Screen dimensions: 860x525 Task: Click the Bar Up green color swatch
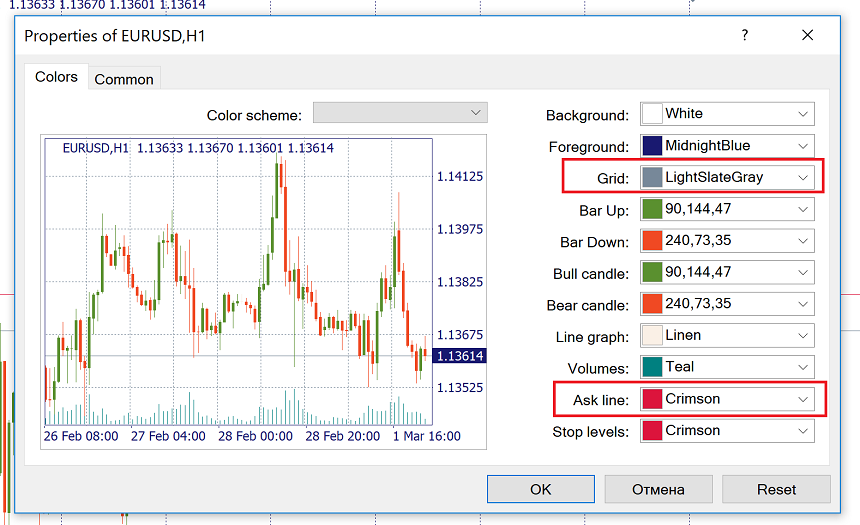click(x=652, y=210)
